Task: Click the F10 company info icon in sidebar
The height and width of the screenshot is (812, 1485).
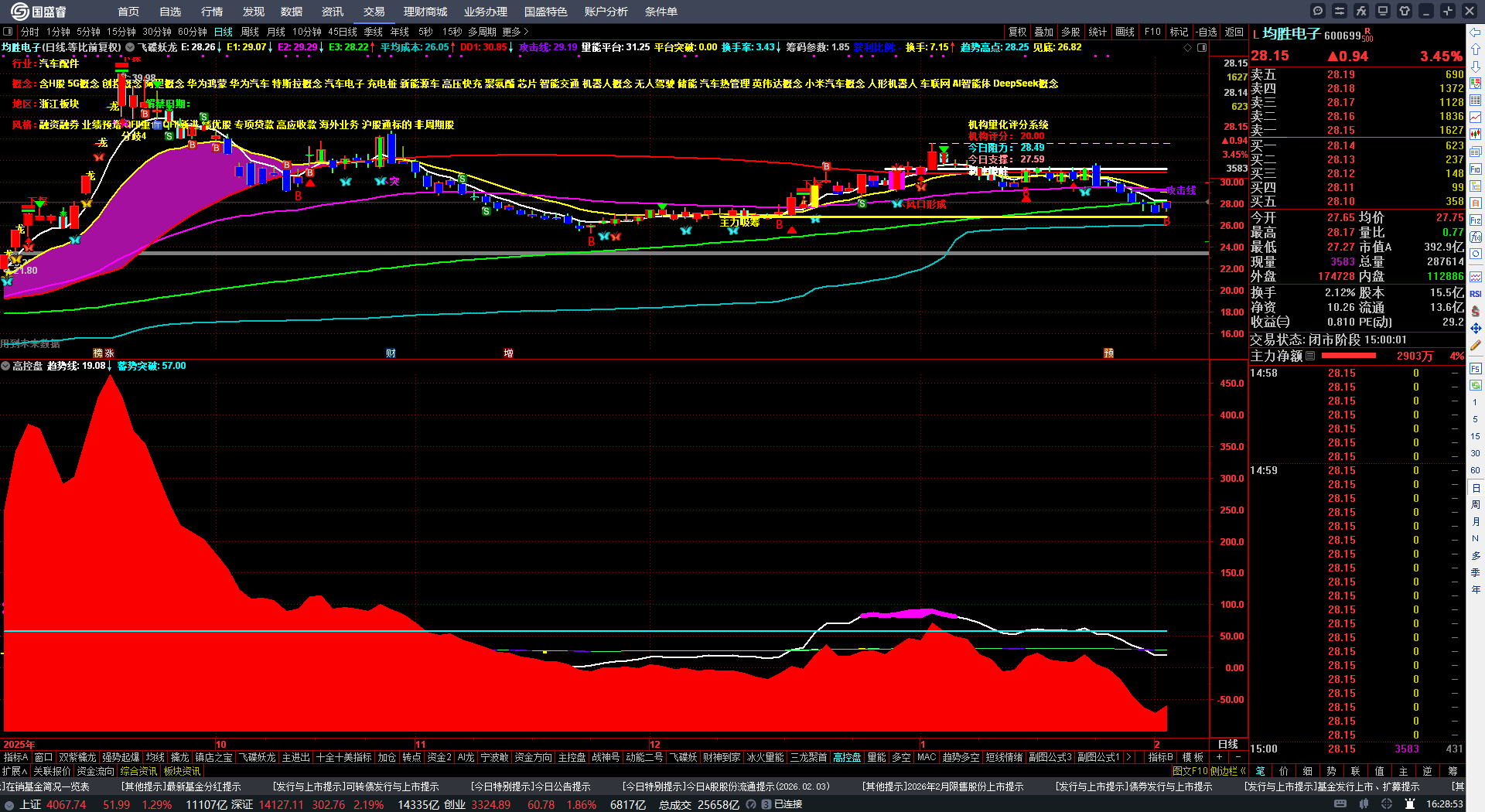Action: coord(1476,169)
